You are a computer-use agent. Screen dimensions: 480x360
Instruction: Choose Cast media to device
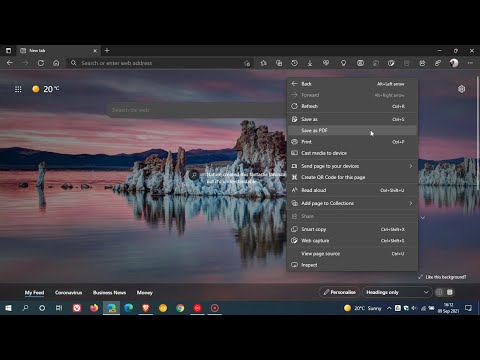(352, 153)
